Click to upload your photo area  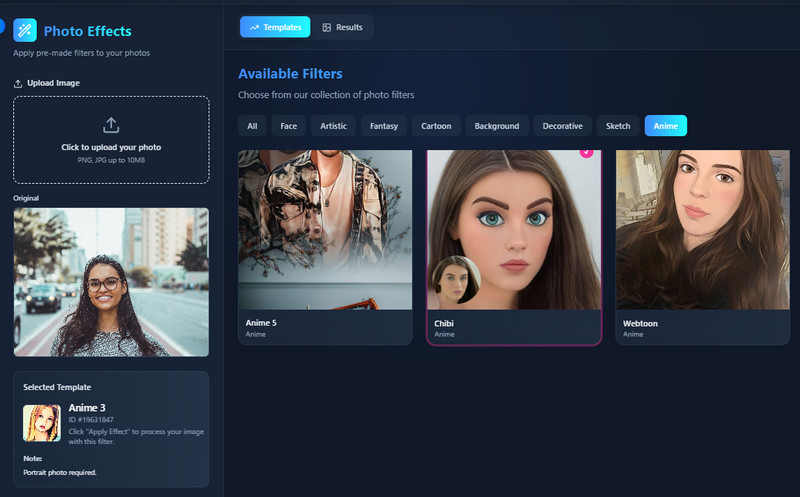coord(111,140)
